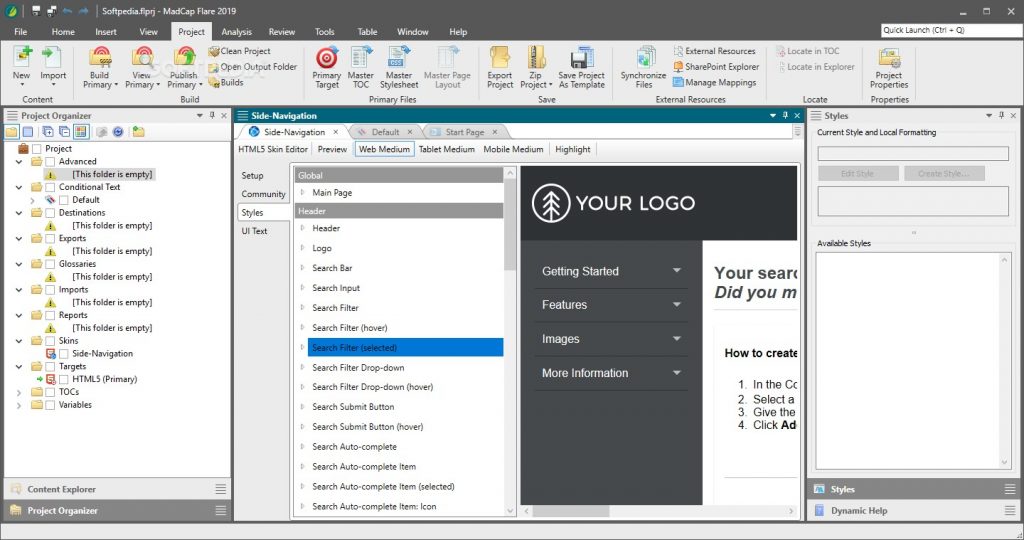Click the Tablet Medium button
The height and width of the screenshot is (540, 1024).
click(x=446, y=150)
